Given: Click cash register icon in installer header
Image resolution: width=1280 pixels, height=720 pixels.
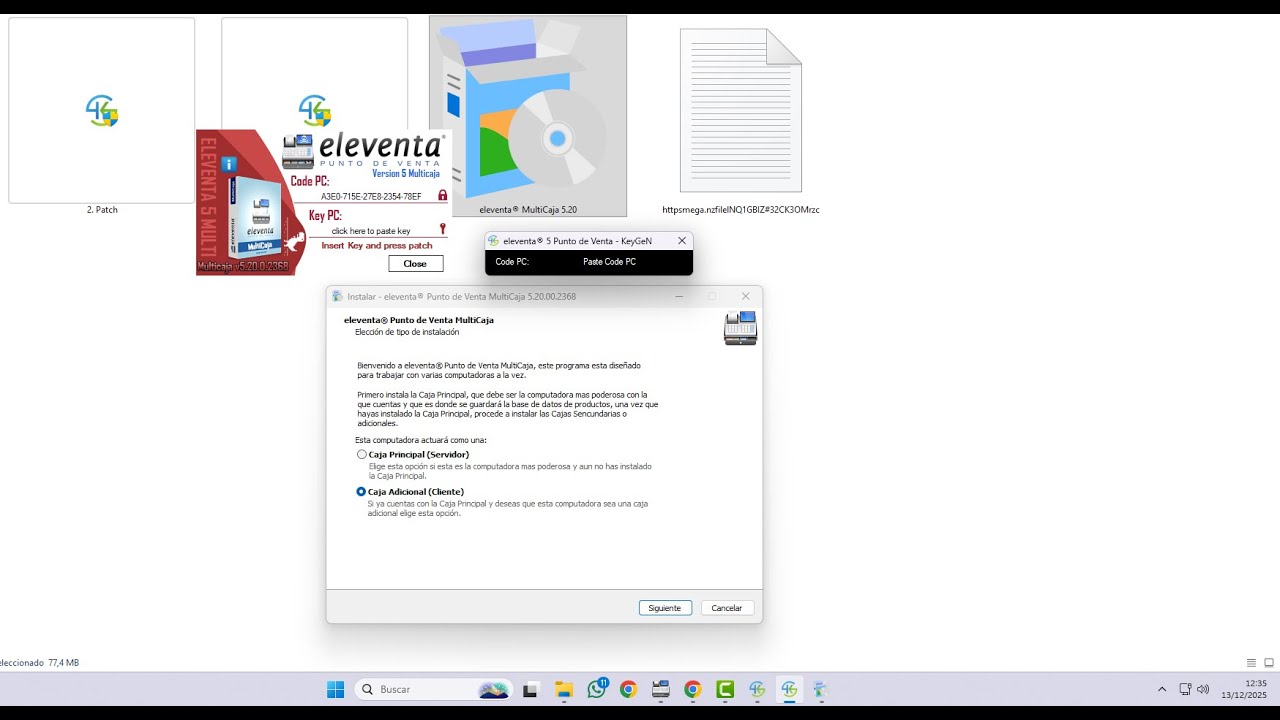Looking at the screenshot, I should (741, 328).
